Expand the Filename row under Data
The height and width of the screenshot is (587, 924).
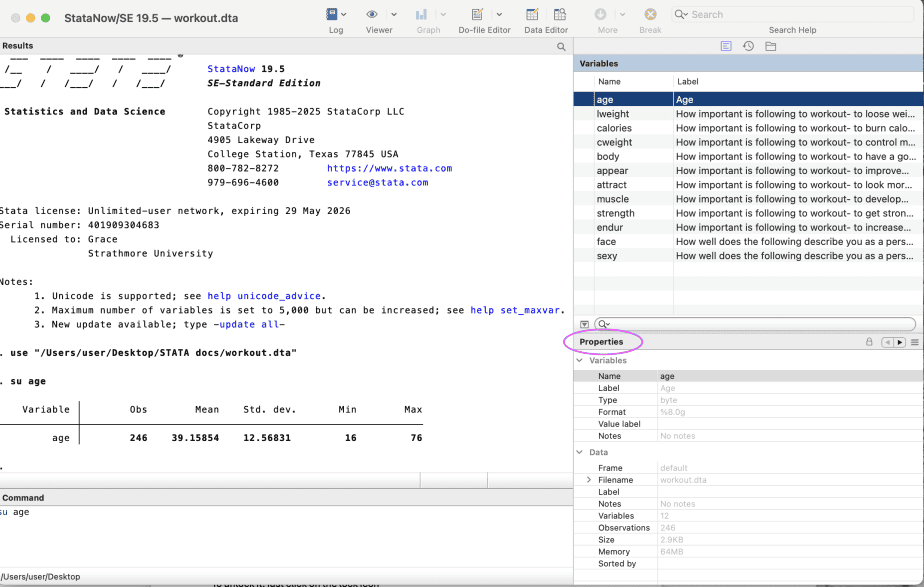point(589,479)
